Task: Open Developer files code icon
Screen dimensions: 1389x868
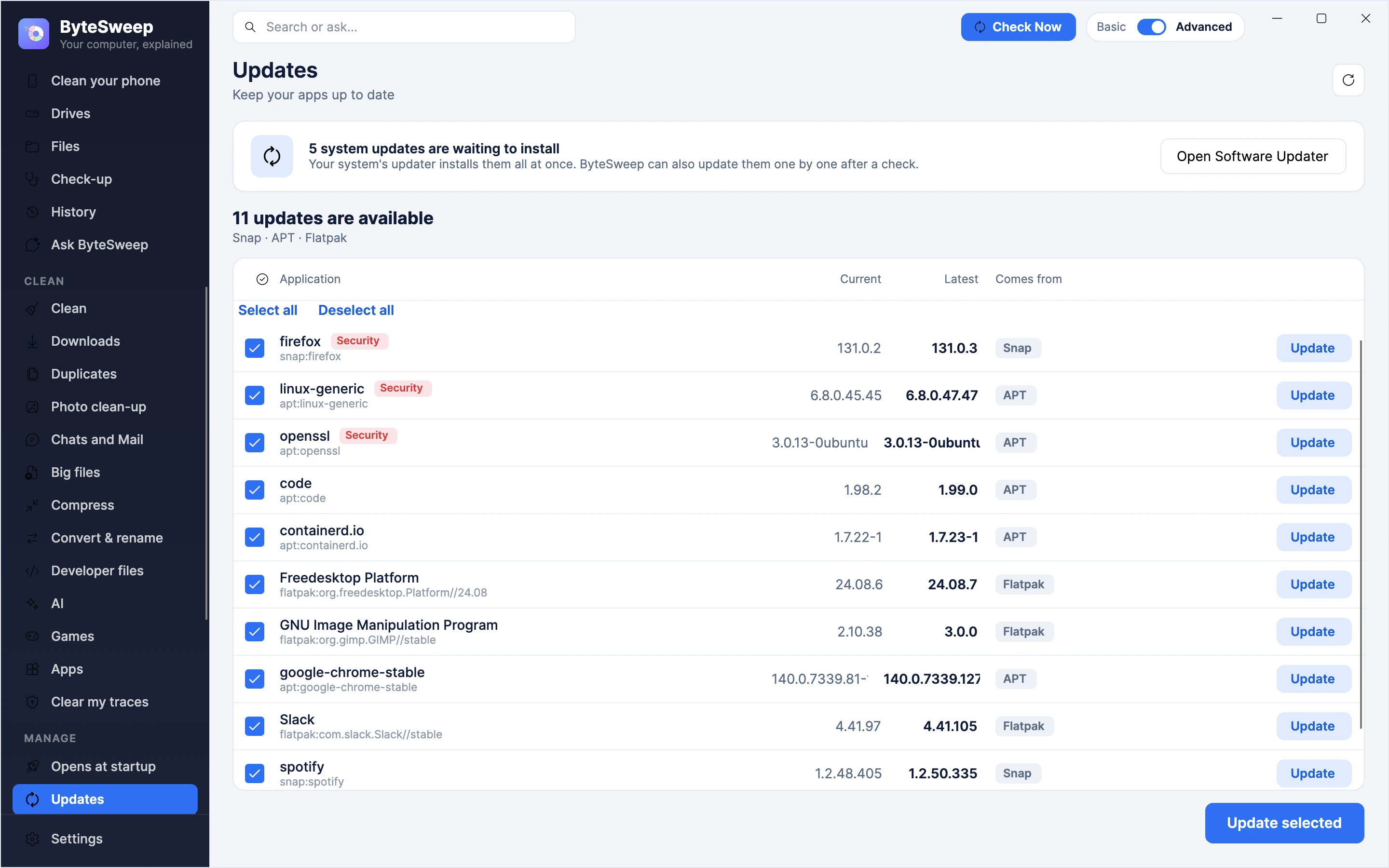Action: pos(33,570)
